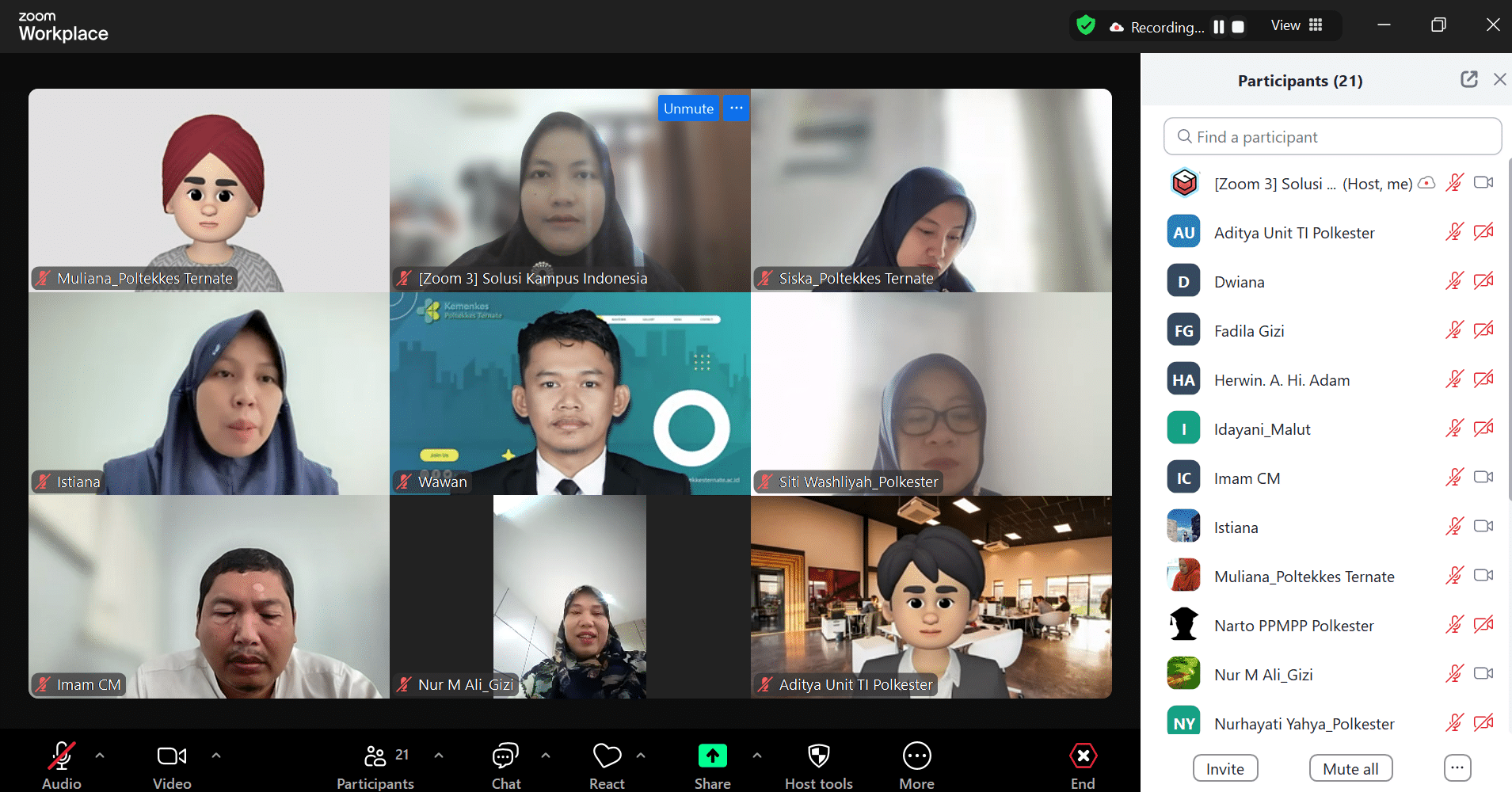Select the Nurhayati Yahya_Polkester participant row

click(1331, 720)
